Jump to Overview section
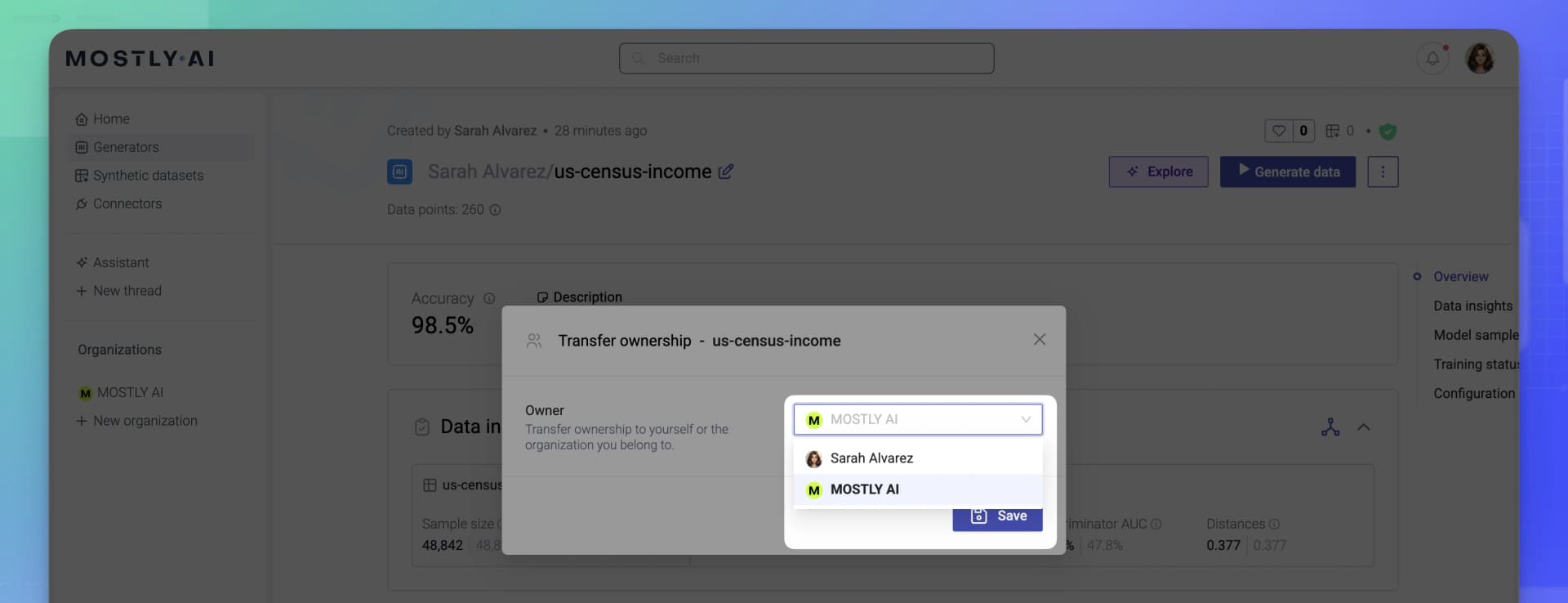The image size is (1568, 603). (1460, 276)
